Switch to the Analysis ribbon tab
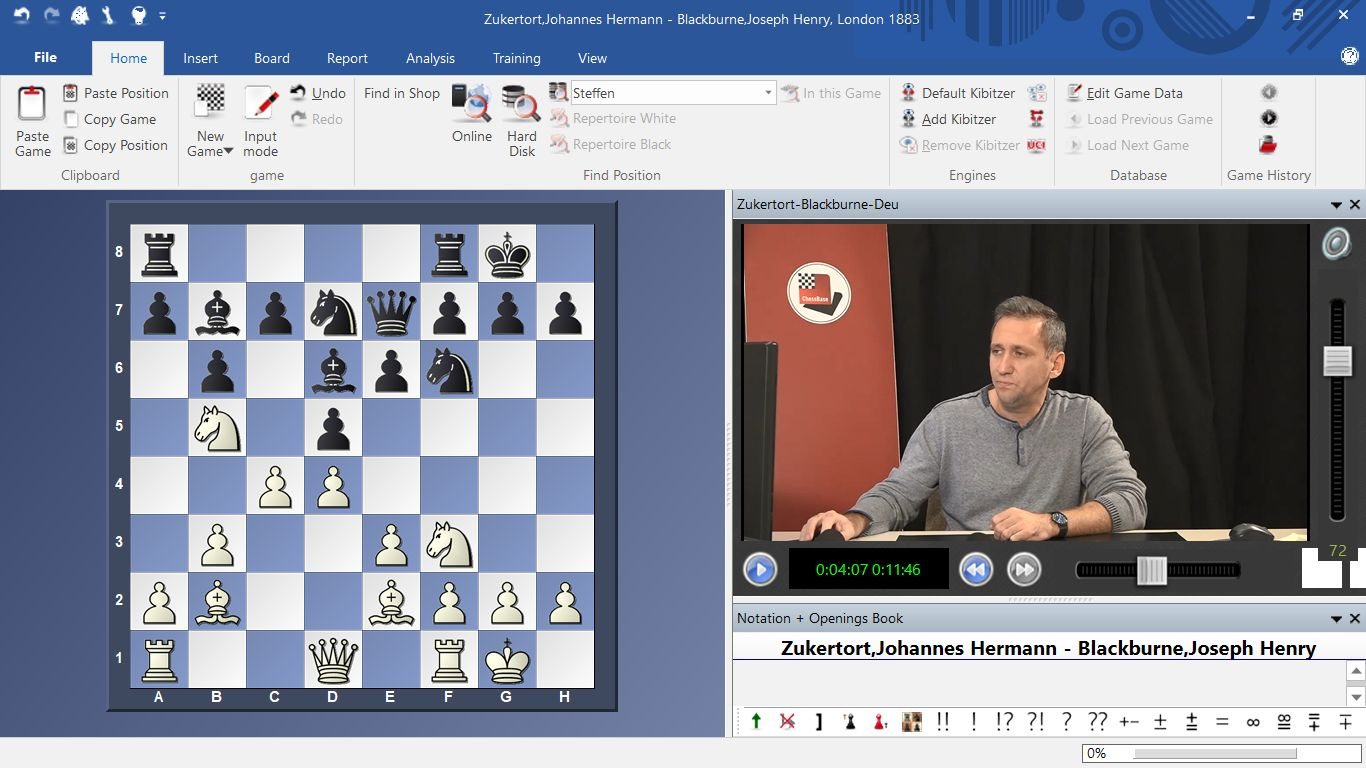Viewport: 1366px width, 768px height. (430, 58)
